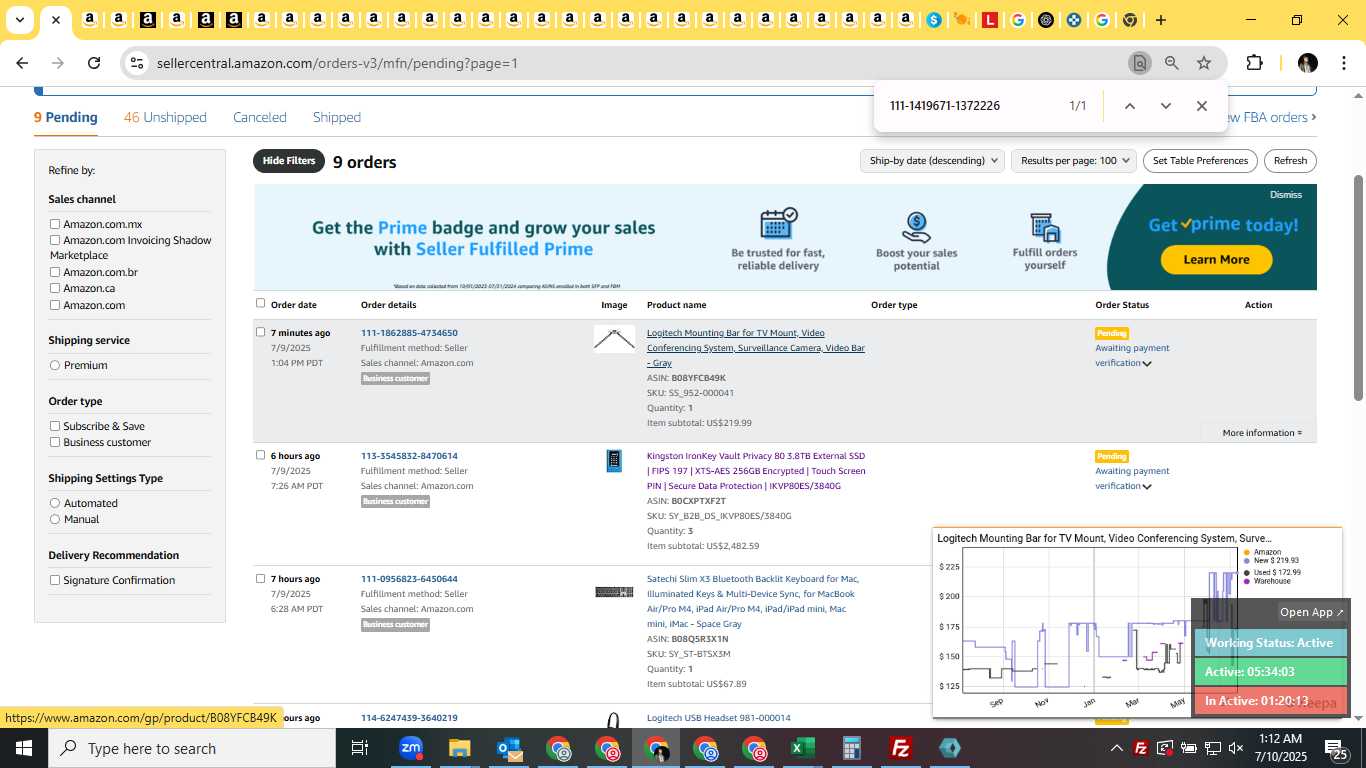Switch to the ChatGPT favicon tab
The width and height of the screenshot is (1366, 768).
(x=1046, y=20)
